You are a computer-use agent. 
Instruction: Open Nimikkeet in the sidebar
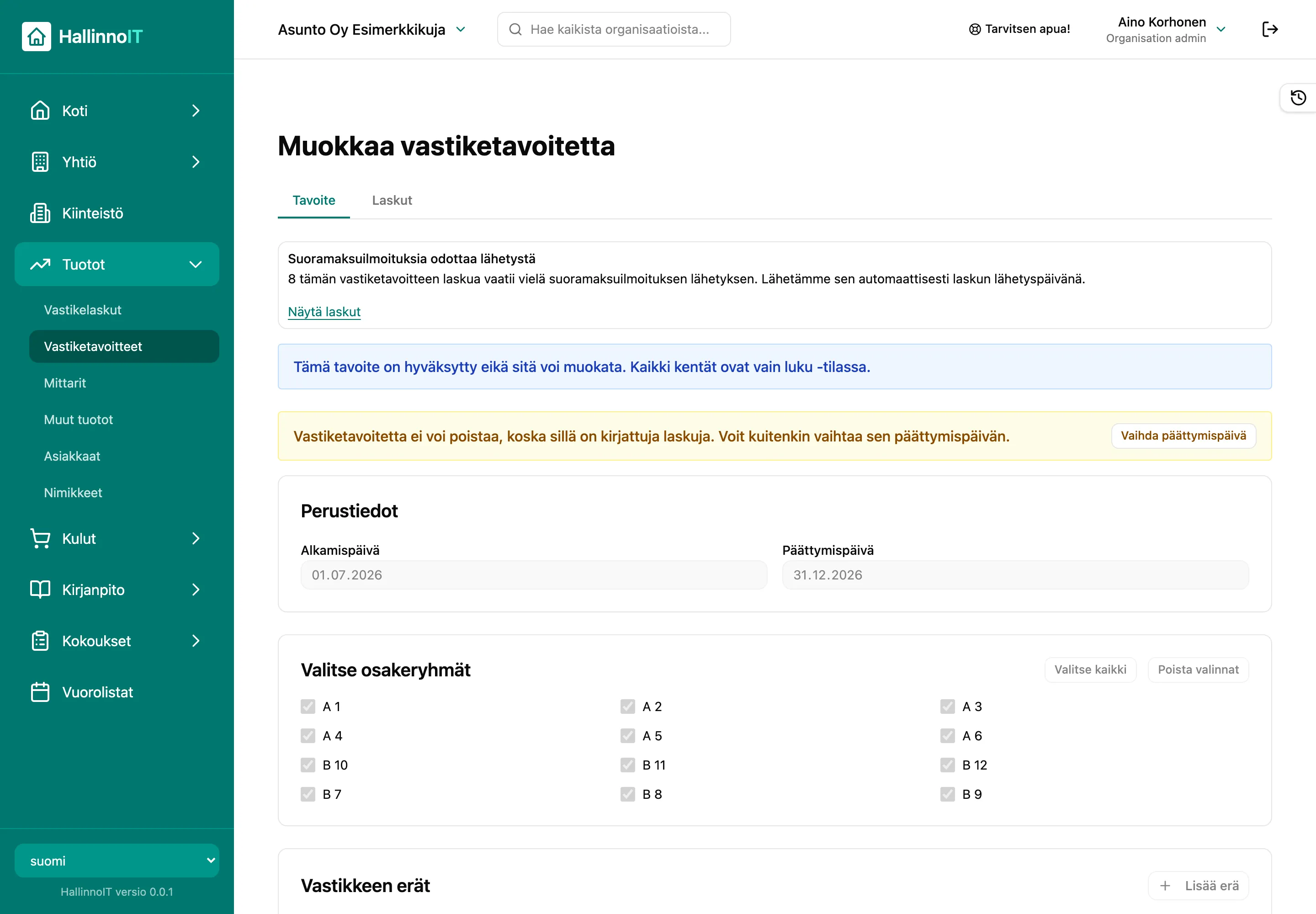(73, 493)
